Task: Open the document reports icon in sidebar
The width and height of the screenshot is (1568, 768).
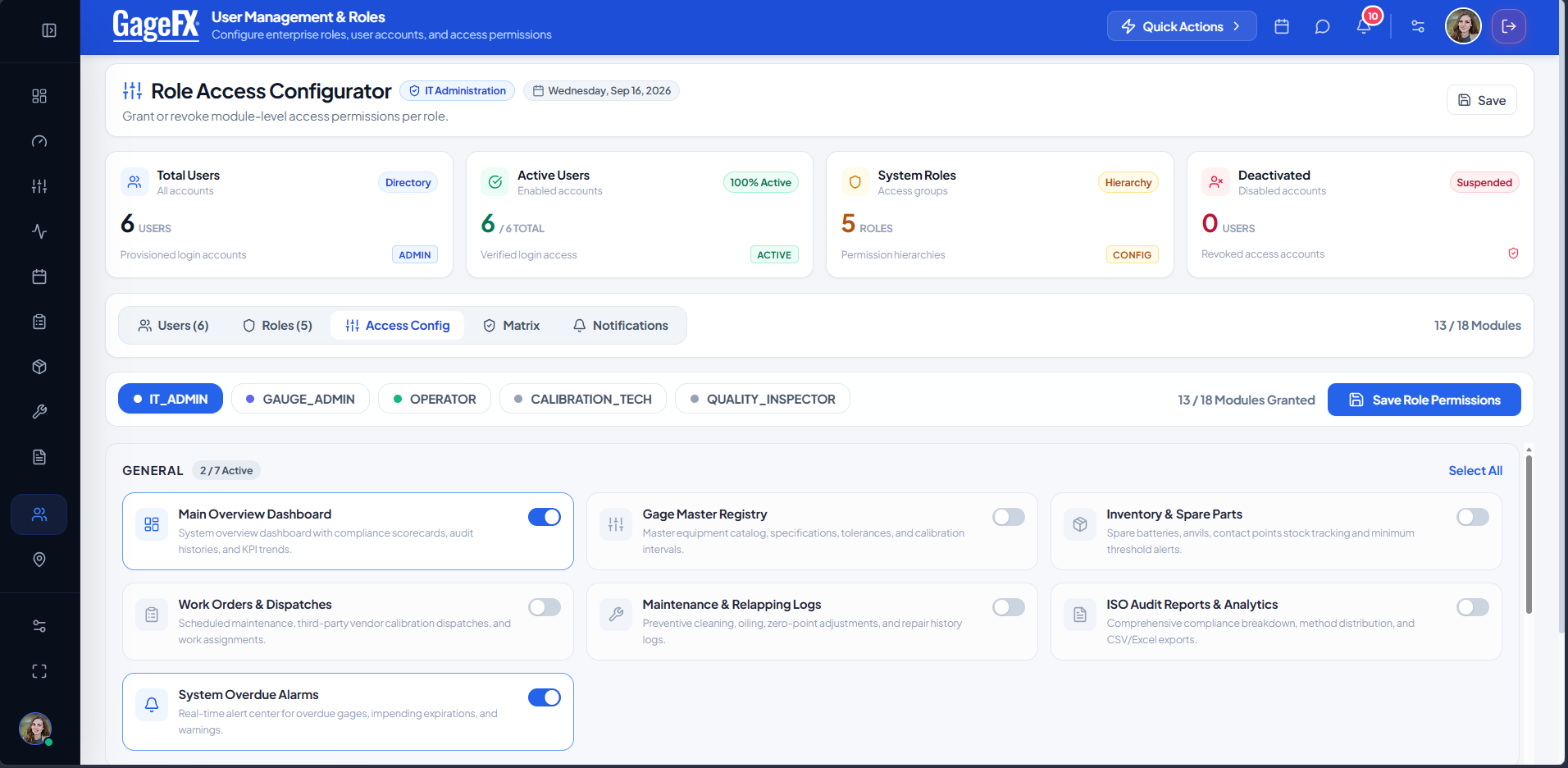Action: tap(39, 457)
